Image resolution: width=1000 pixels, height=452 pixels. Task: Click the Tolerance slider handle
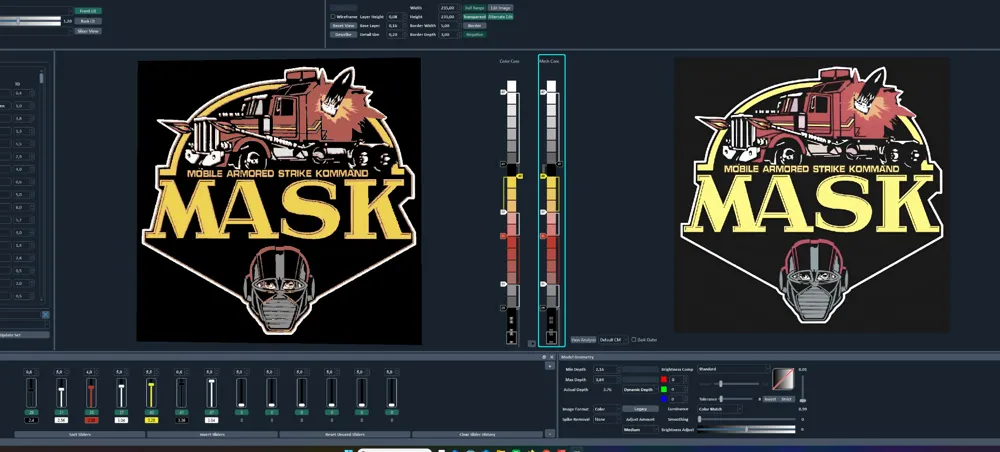click(x=721, y=399)
